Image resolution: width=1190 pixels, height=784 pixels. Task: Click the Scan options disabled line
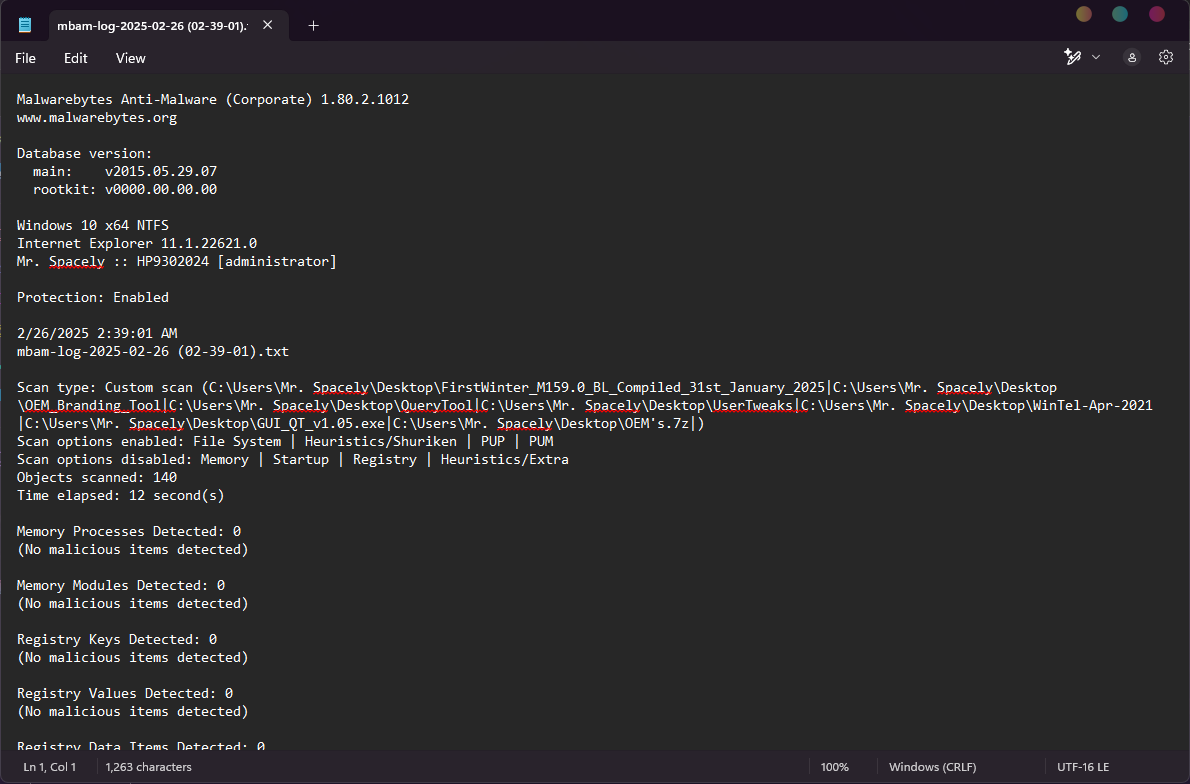pyautogui.click(x=293, y=460)
